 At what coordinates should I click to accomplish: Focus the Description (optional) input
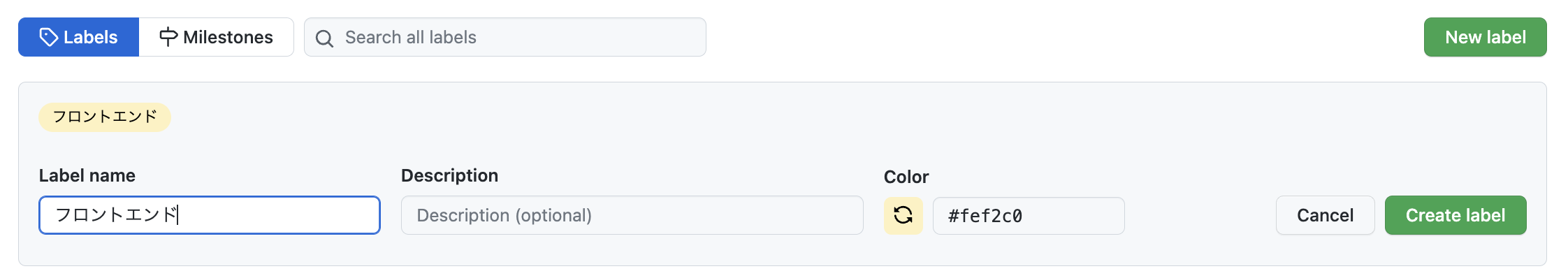pyautogui.click(x=632, y=215)
